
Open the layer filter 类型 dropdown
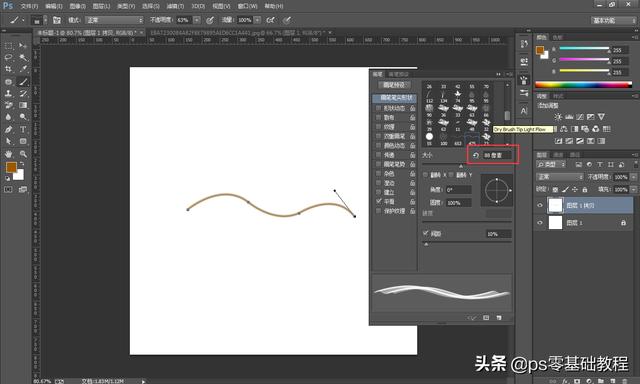(551, 164)
